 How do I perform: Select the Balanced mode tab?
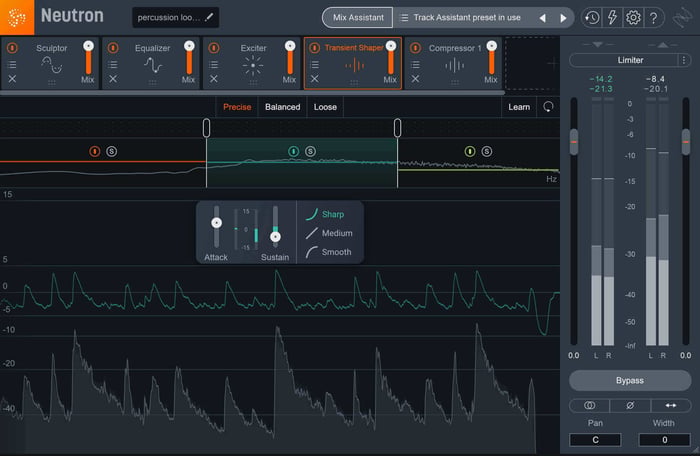[x=283, y=107]
